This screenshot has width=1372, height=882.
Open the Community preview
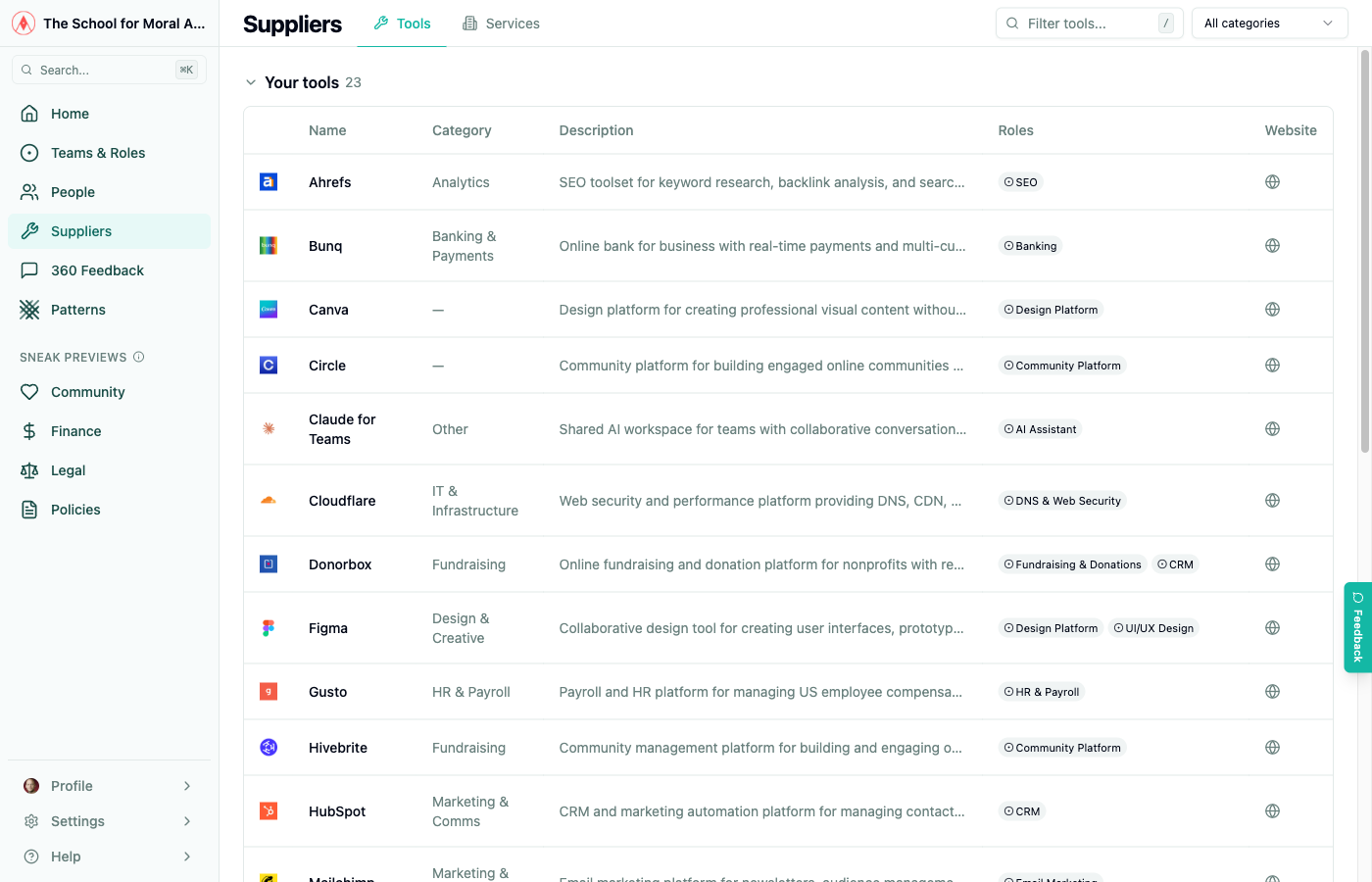click(x=109, y=392)
